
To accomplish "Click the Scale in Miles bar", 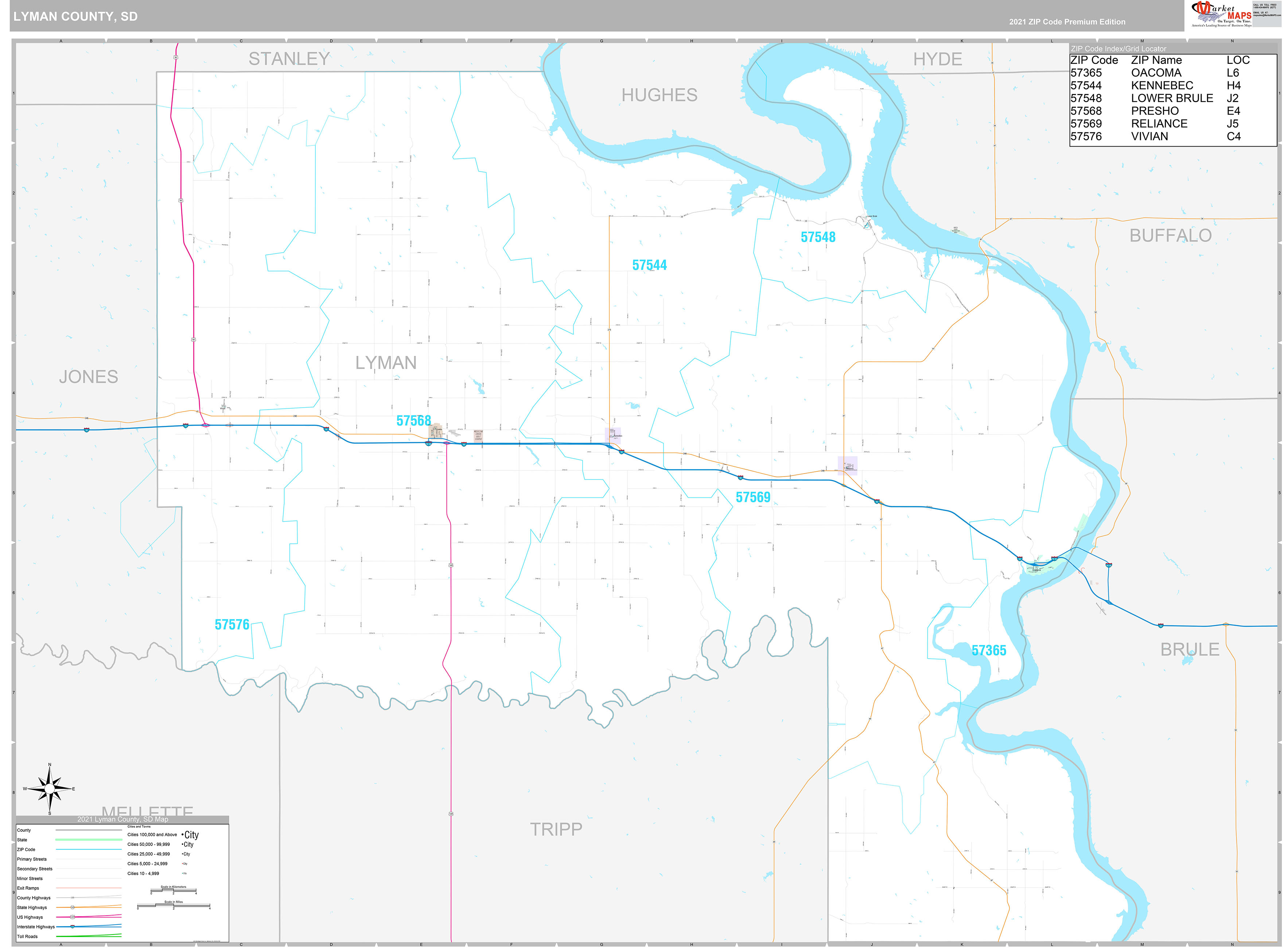I will 174,906.
